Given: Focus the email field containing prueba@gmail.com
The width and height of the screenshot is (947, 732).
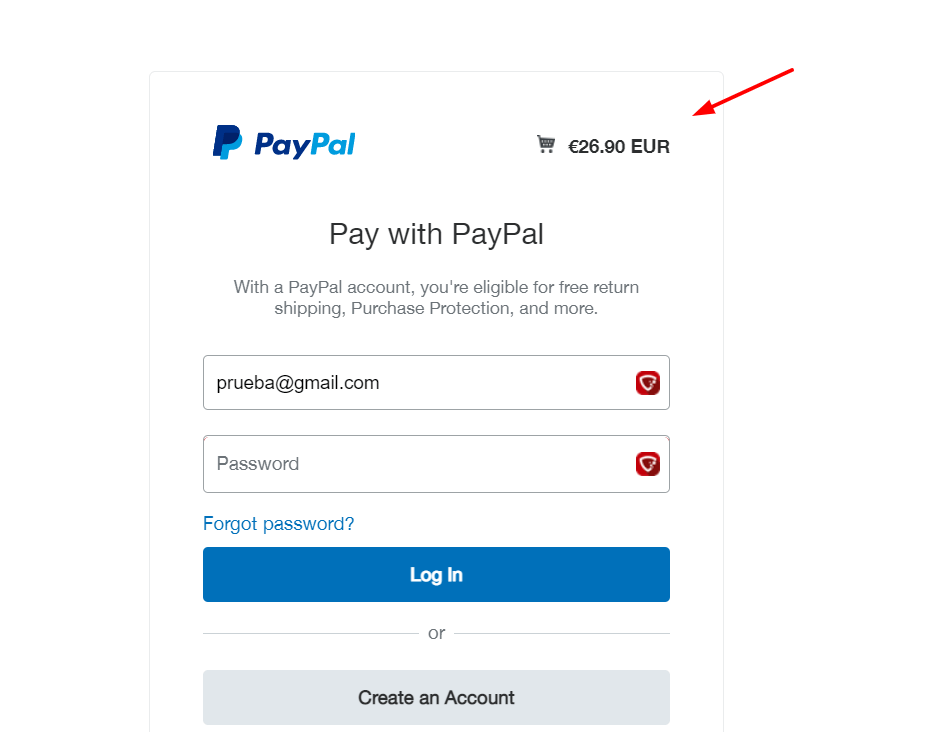Looking at the screenshot, I should tap(436, 382).
